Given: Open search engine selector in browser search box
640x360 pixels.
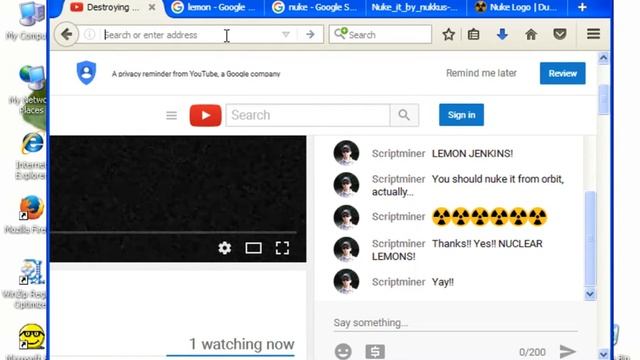Looking at the screenshot, I should pyautogui.click(x=341, y=33).
